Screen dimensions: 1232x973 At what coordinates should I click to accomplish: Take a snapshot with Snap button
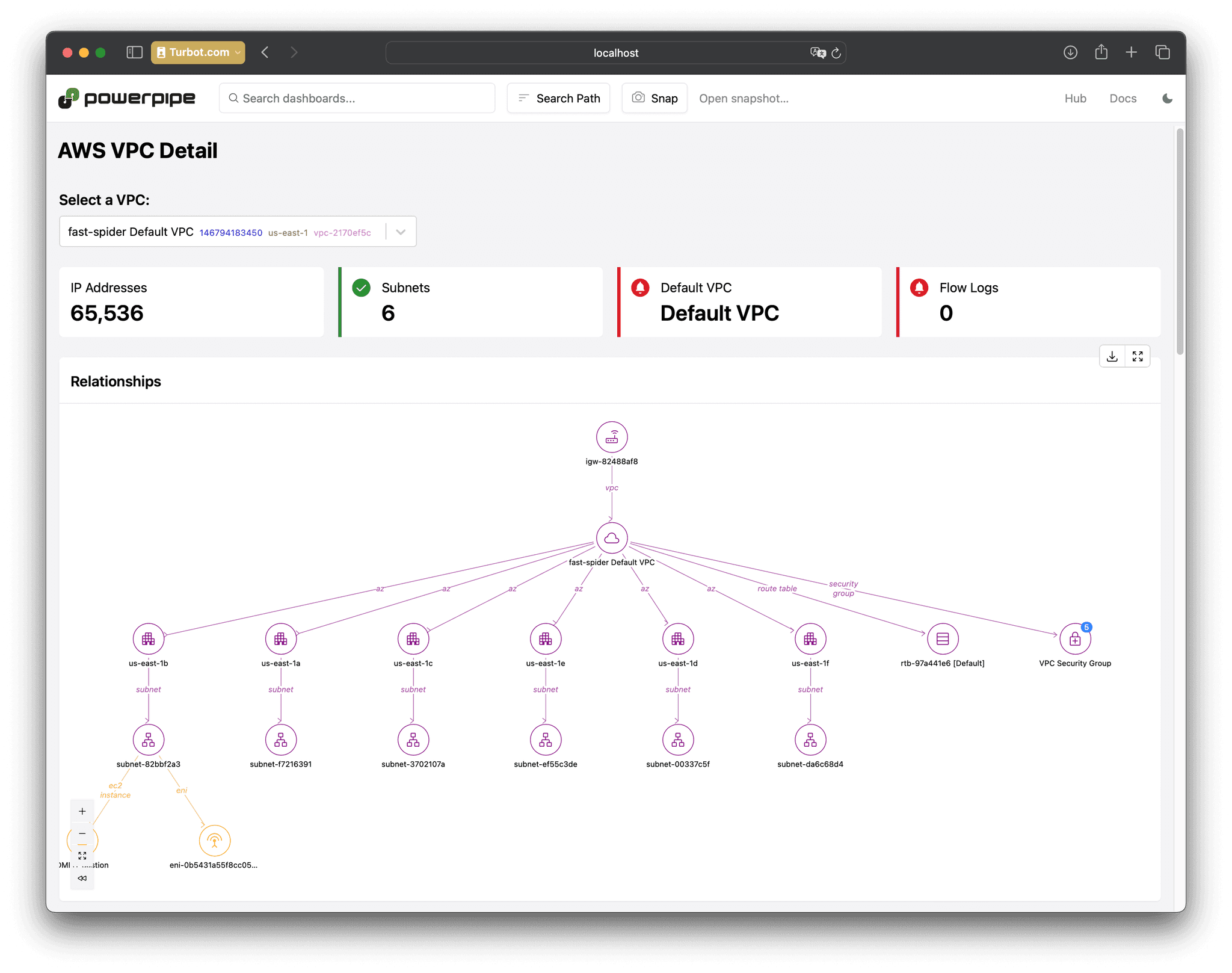pyautogui.click(x=654, y=99)
